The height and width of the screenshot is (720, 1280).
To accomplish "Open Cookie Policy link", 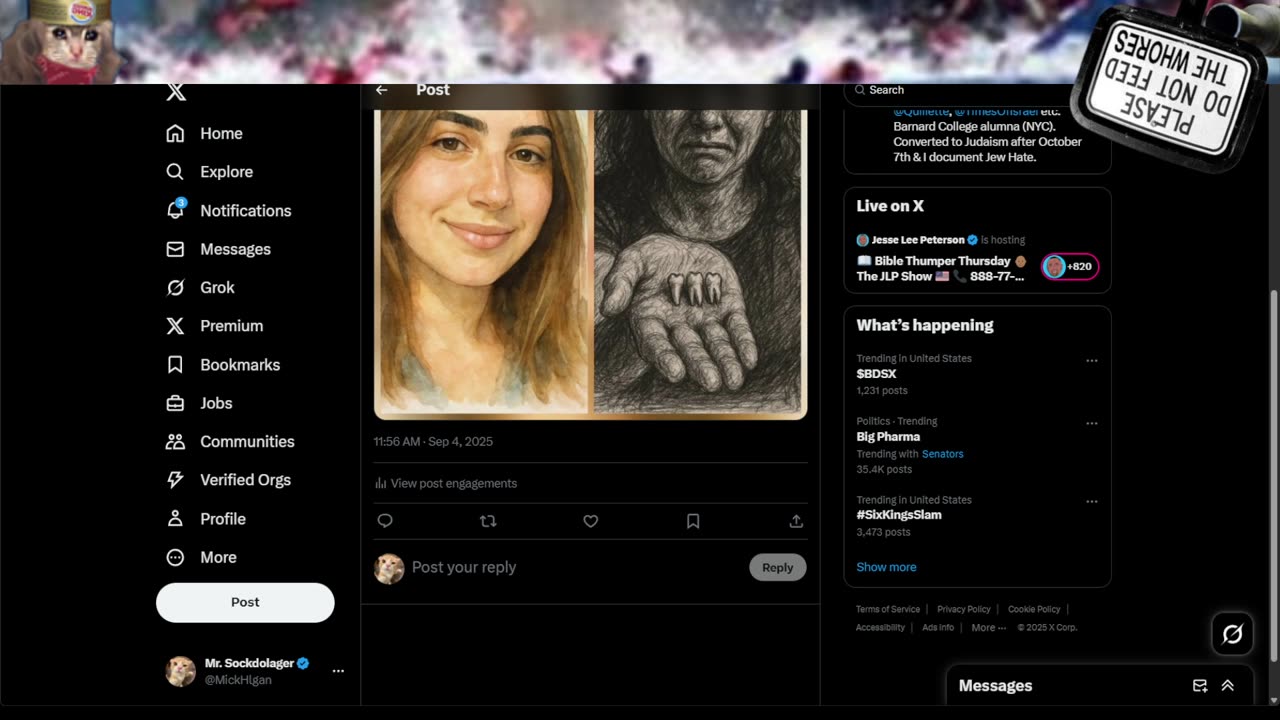I will 1034,609.
